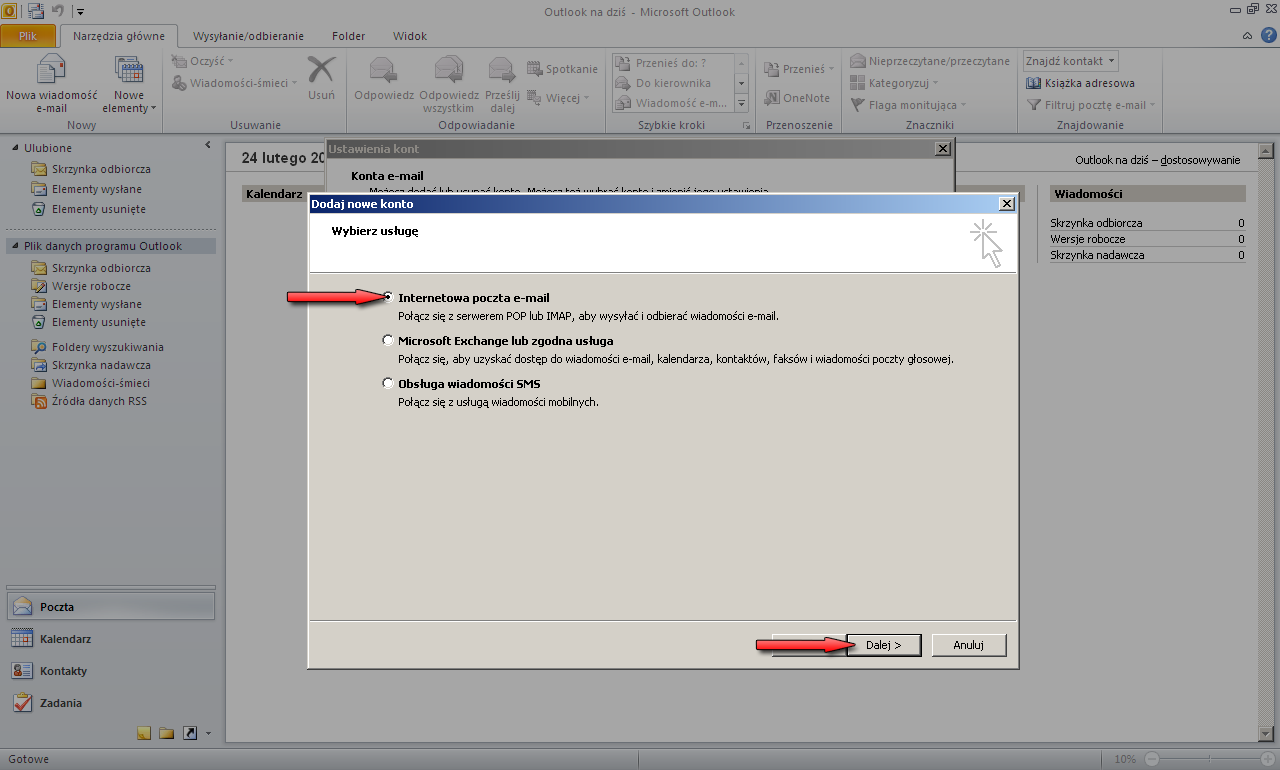Toggle Nieprzeczytane/przeczytane status
Viewport: 1280px width, 770px height.
coord(930,61)
